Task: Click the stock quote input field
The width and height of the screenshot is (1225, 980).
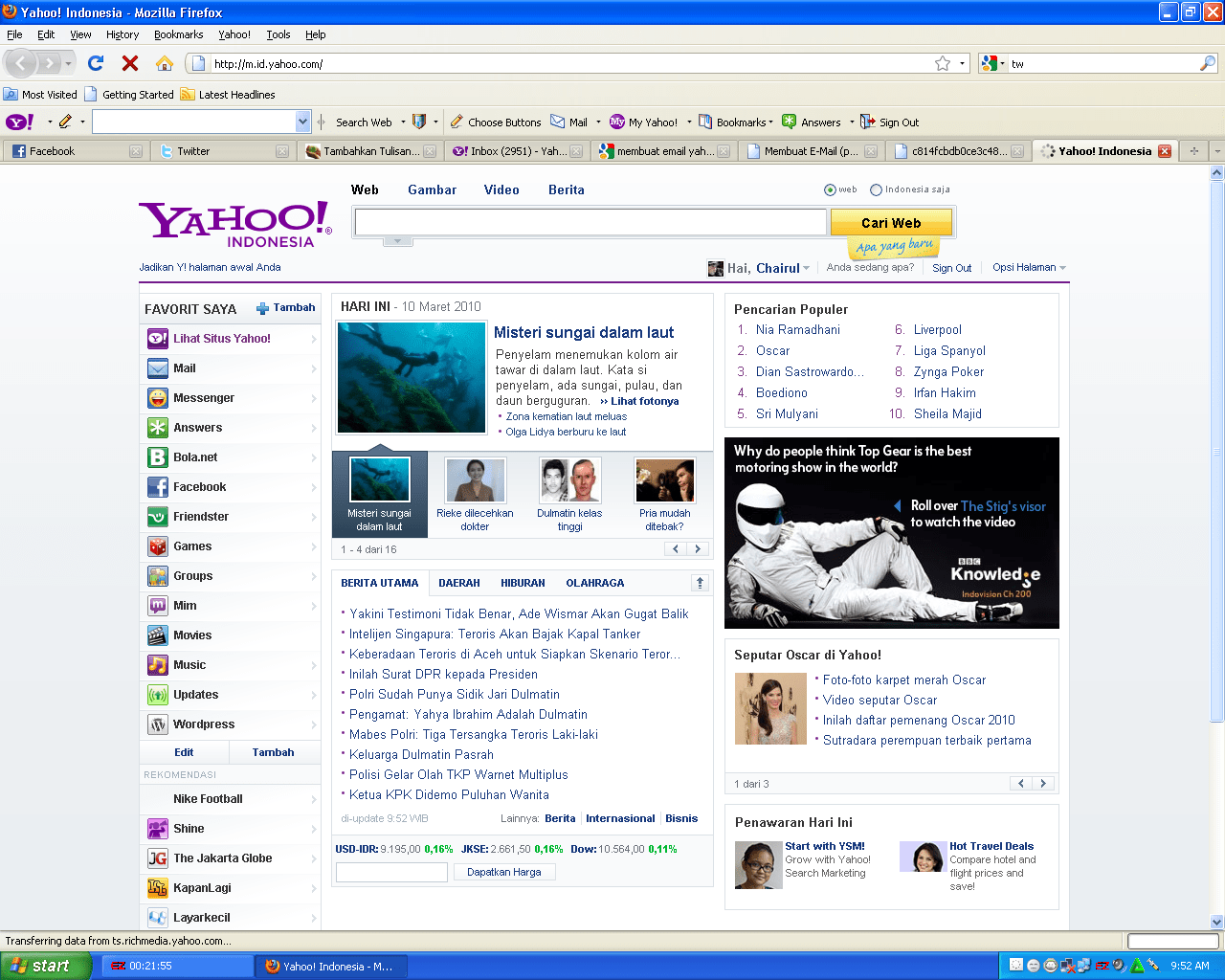Action: tap(391, 872)
